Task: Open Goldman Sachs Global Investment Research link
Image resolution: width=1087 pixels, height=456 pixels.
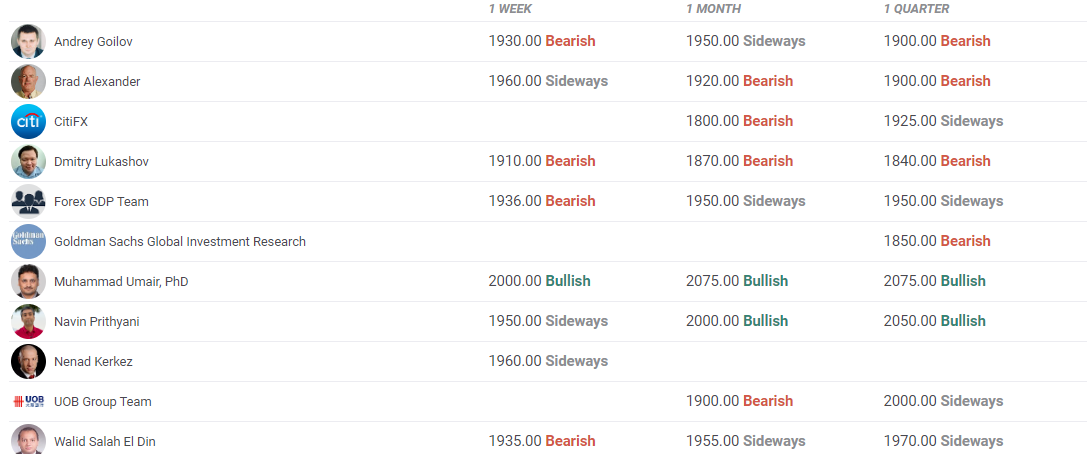Action: [x=180, y=242]
